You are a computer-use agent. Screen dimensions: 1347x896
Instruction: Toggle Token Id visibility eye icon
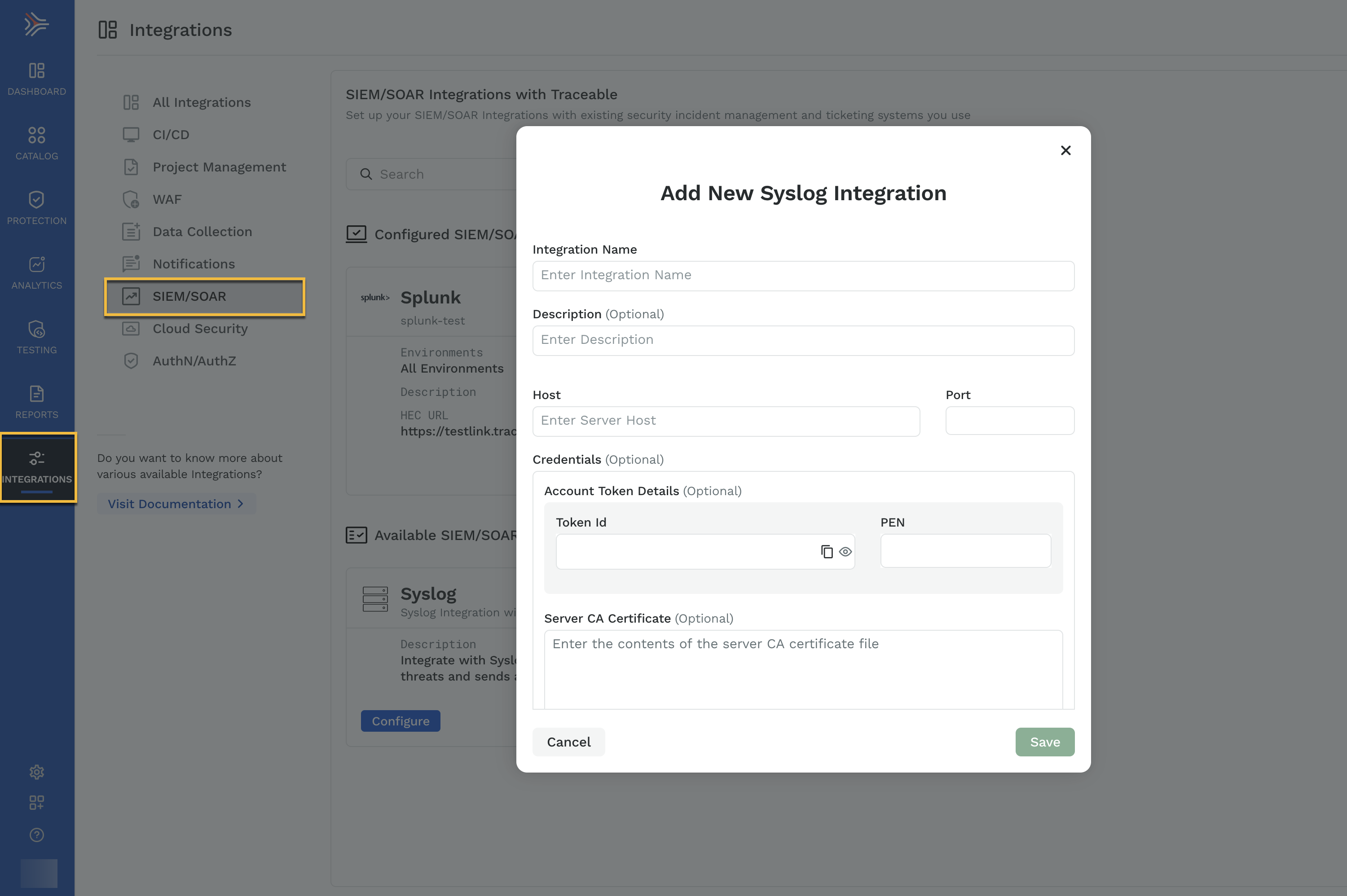coord(845,551)
